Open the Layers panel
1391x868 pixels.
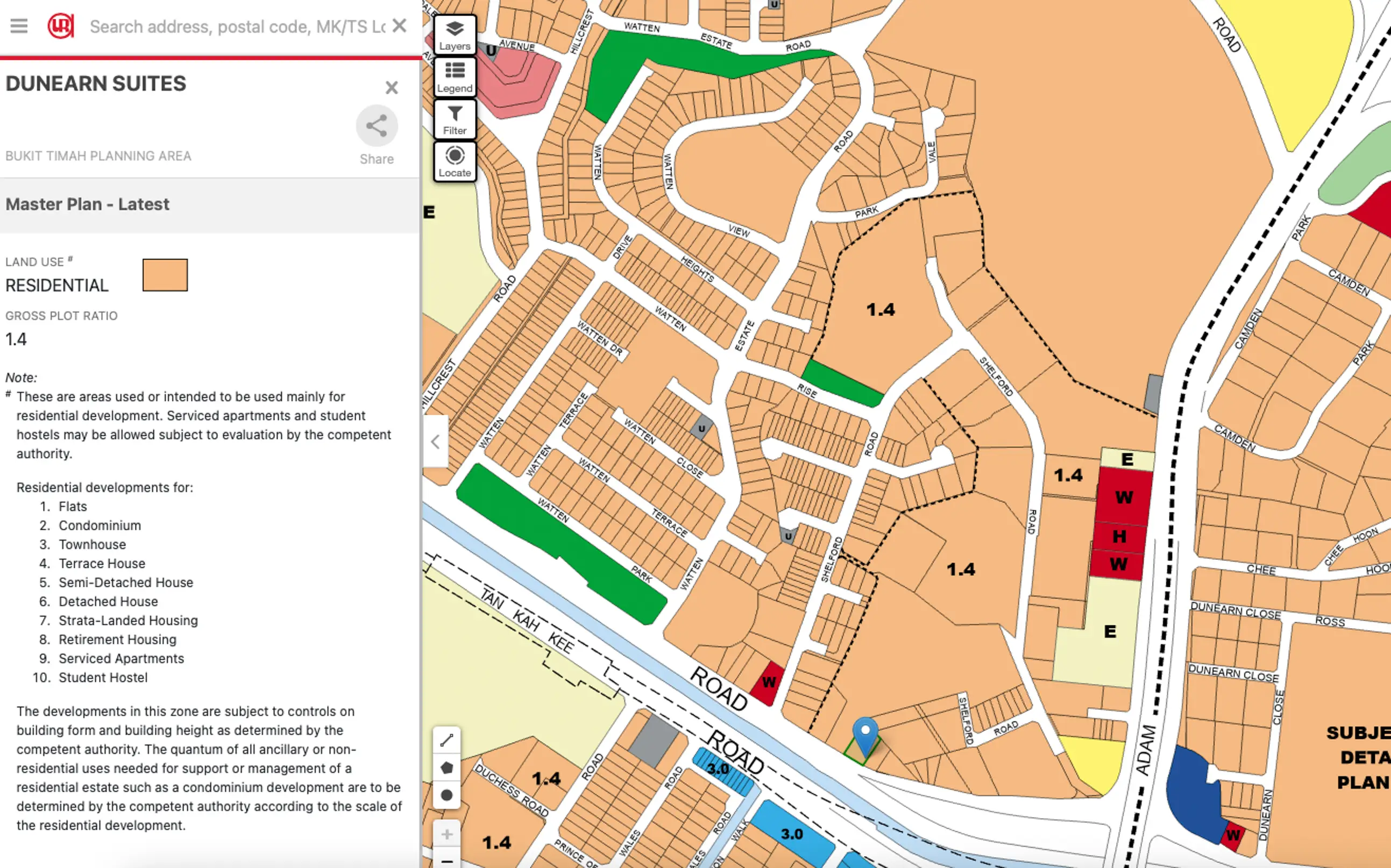455,35
